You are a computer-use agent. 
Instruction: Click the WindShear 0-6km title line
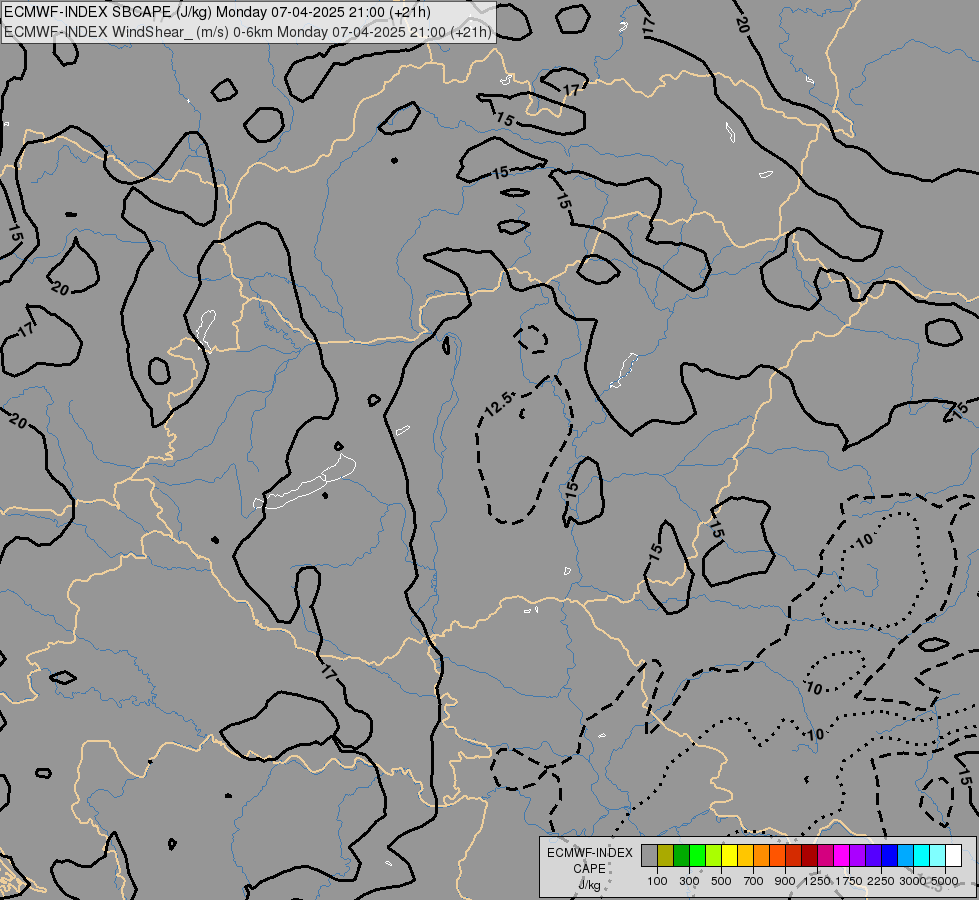247,32
